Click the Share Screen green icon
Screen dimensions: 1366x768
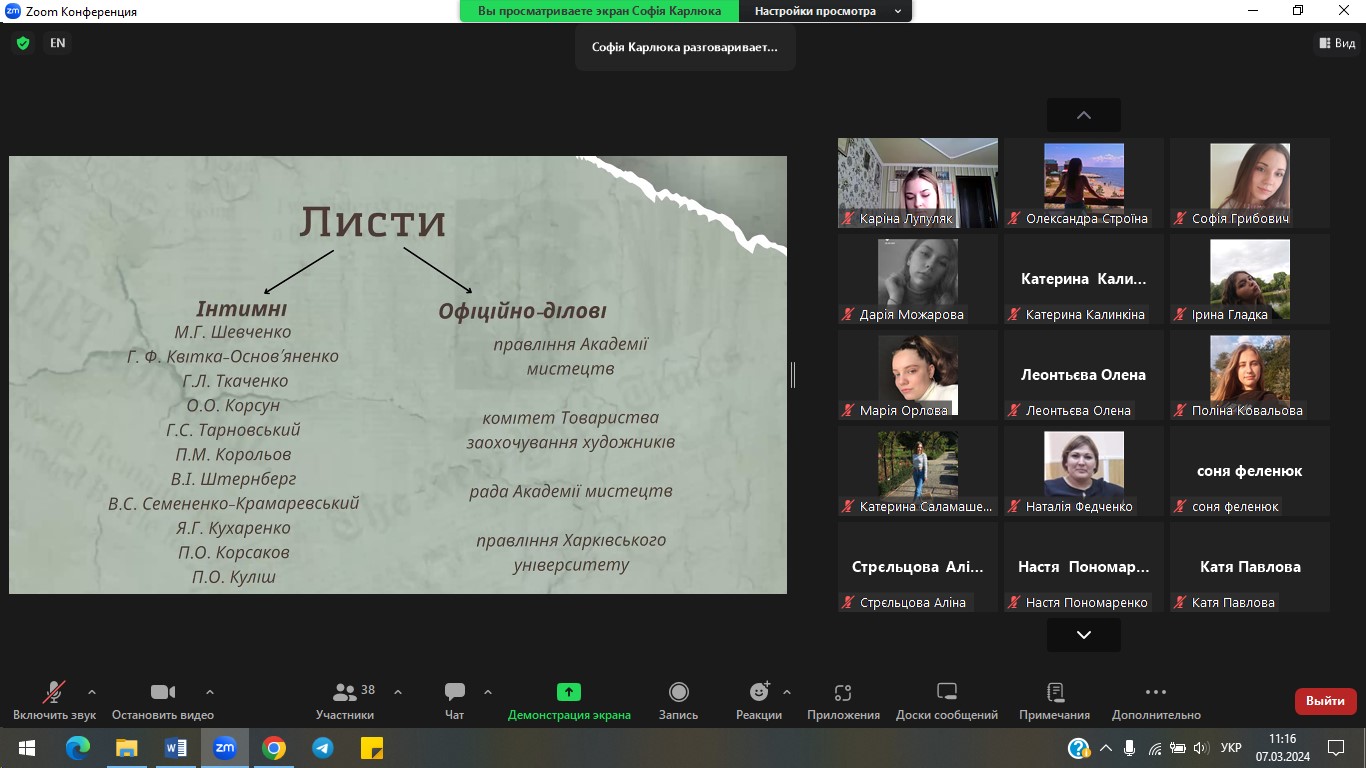568,692
